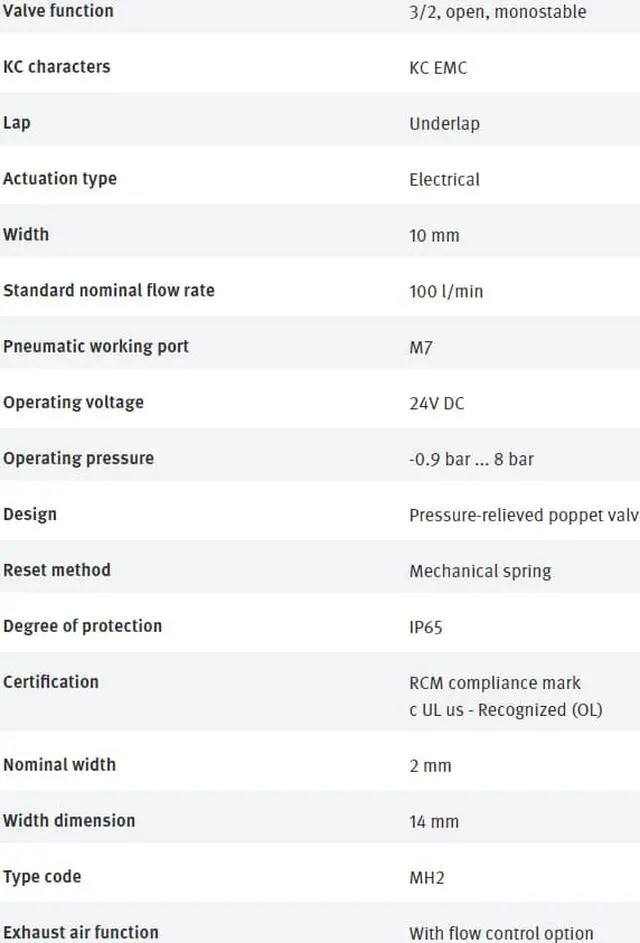Select the '3/2, open, monostable' value
640x943 pixels.
[497, 12]
